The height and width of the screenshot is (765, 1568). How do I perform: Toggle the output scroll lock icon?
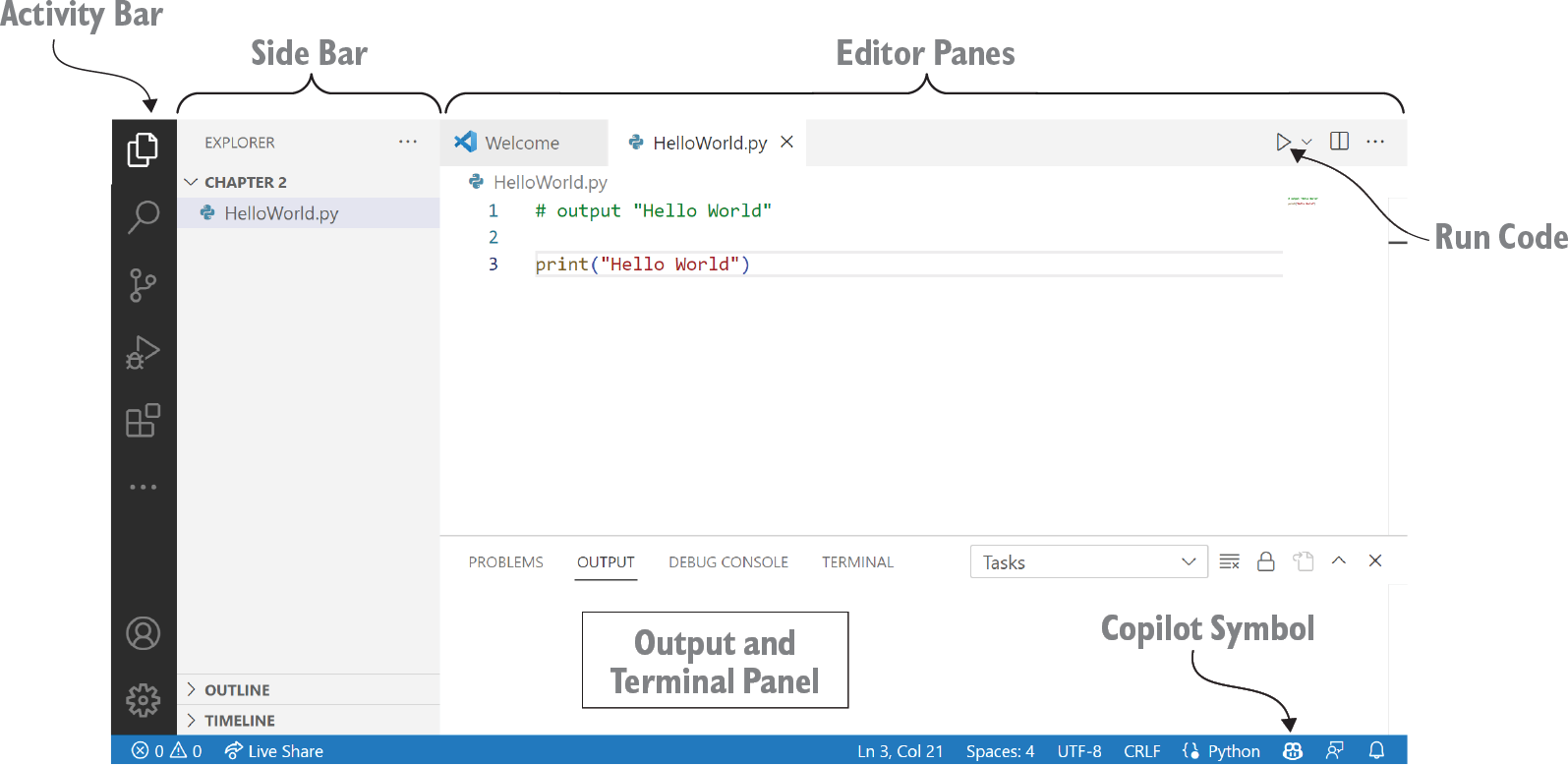click(1266, 561)
